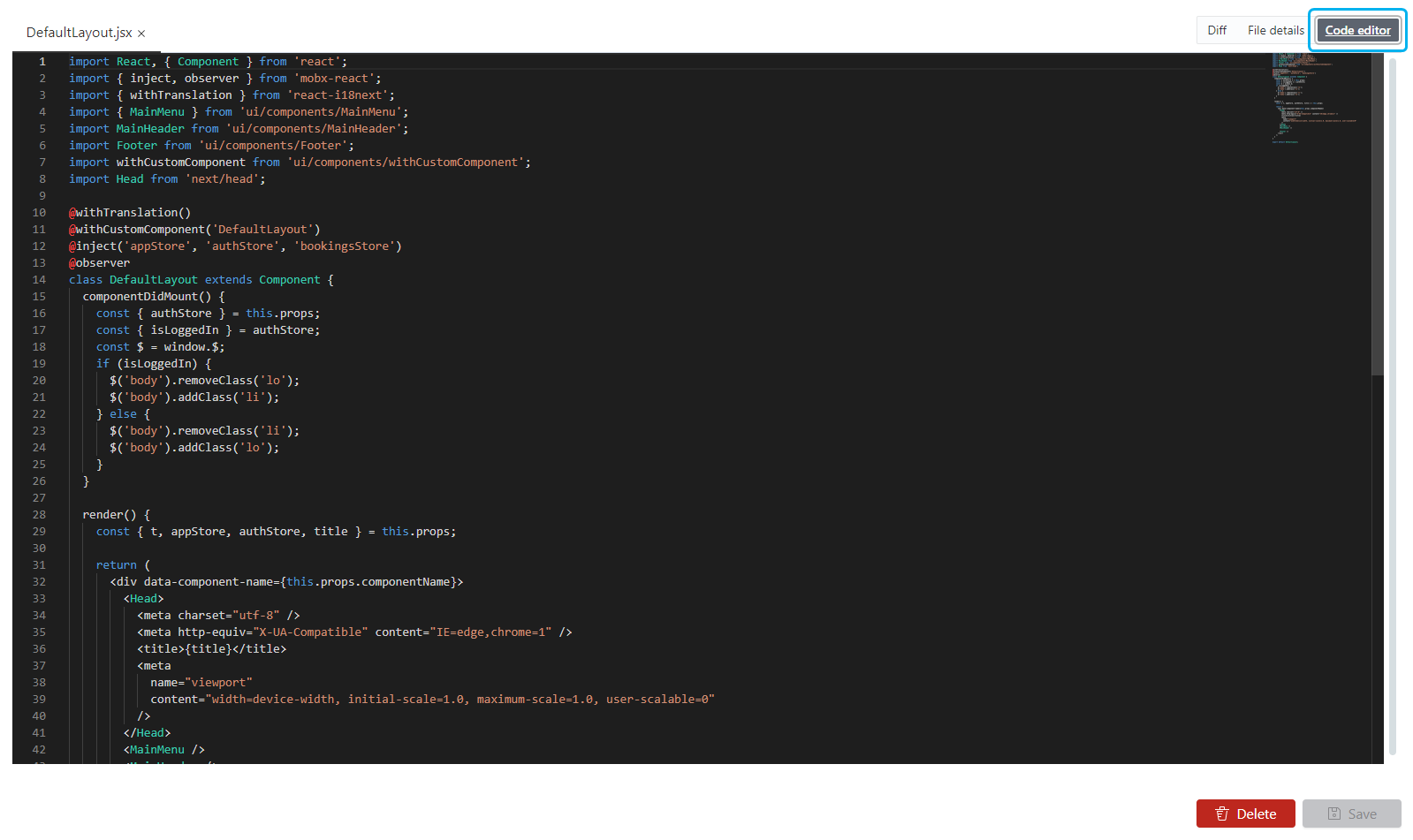The image size is (1413, 840).
Task: Click the @withCustomComponent('DefaultLayout') decorator line
Action: 194,230
